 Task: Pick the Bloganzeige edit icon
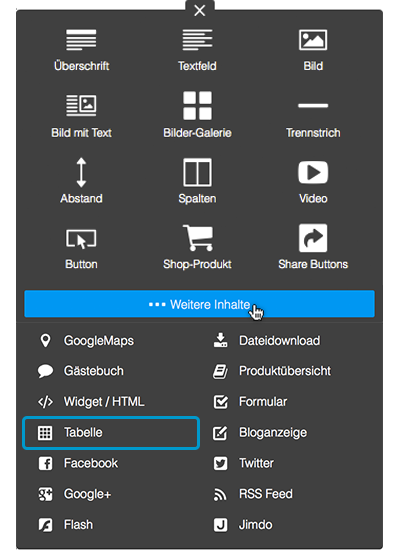point(220,433)
